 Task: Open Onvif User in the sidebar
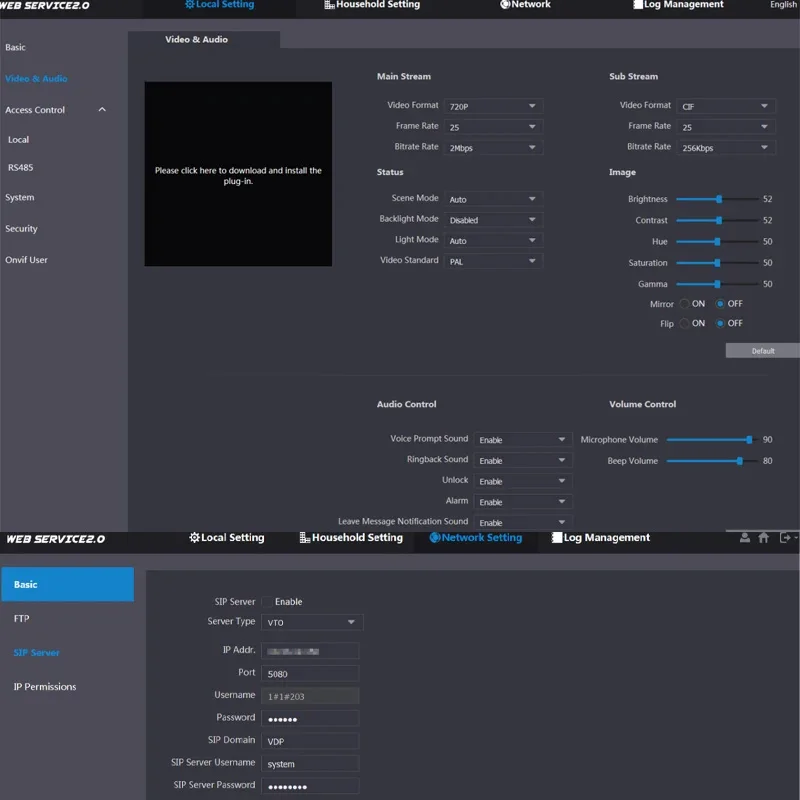tap(27, 260)
